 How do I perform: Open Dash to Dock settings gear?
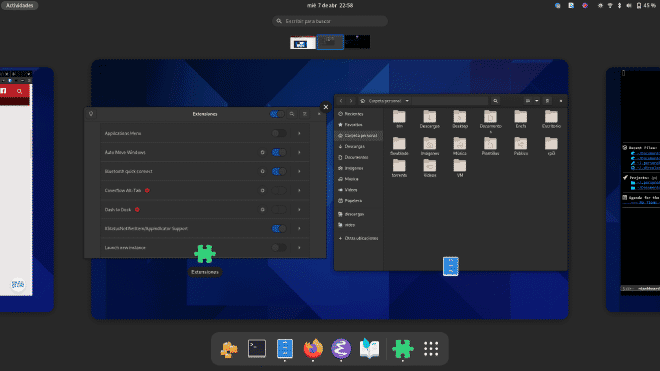pyautogui.click(x=262, y=209)
